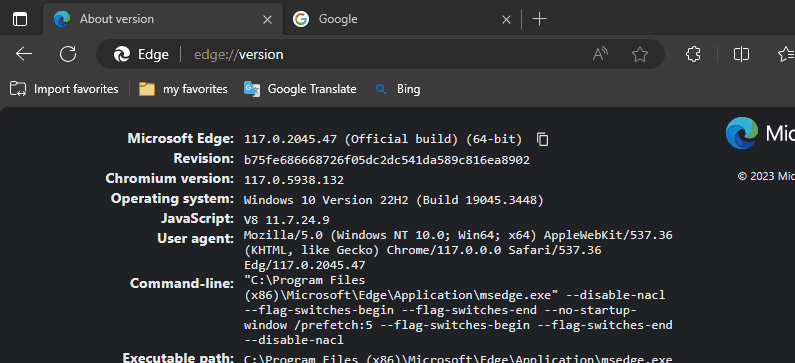Click the Command-line: label
Image resolution: width=795 pixels, height=363 pixels.
(x=182, y=283)
